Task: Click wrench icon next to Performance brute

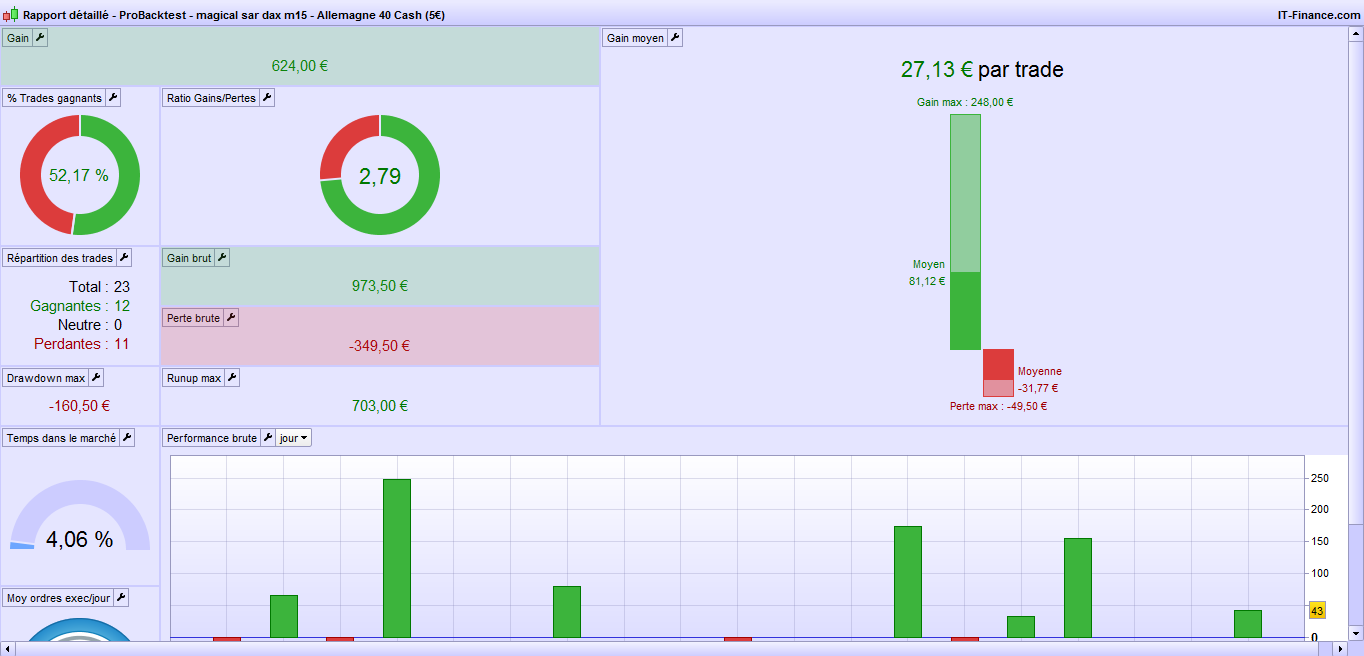Action: [x=268, y=438]
